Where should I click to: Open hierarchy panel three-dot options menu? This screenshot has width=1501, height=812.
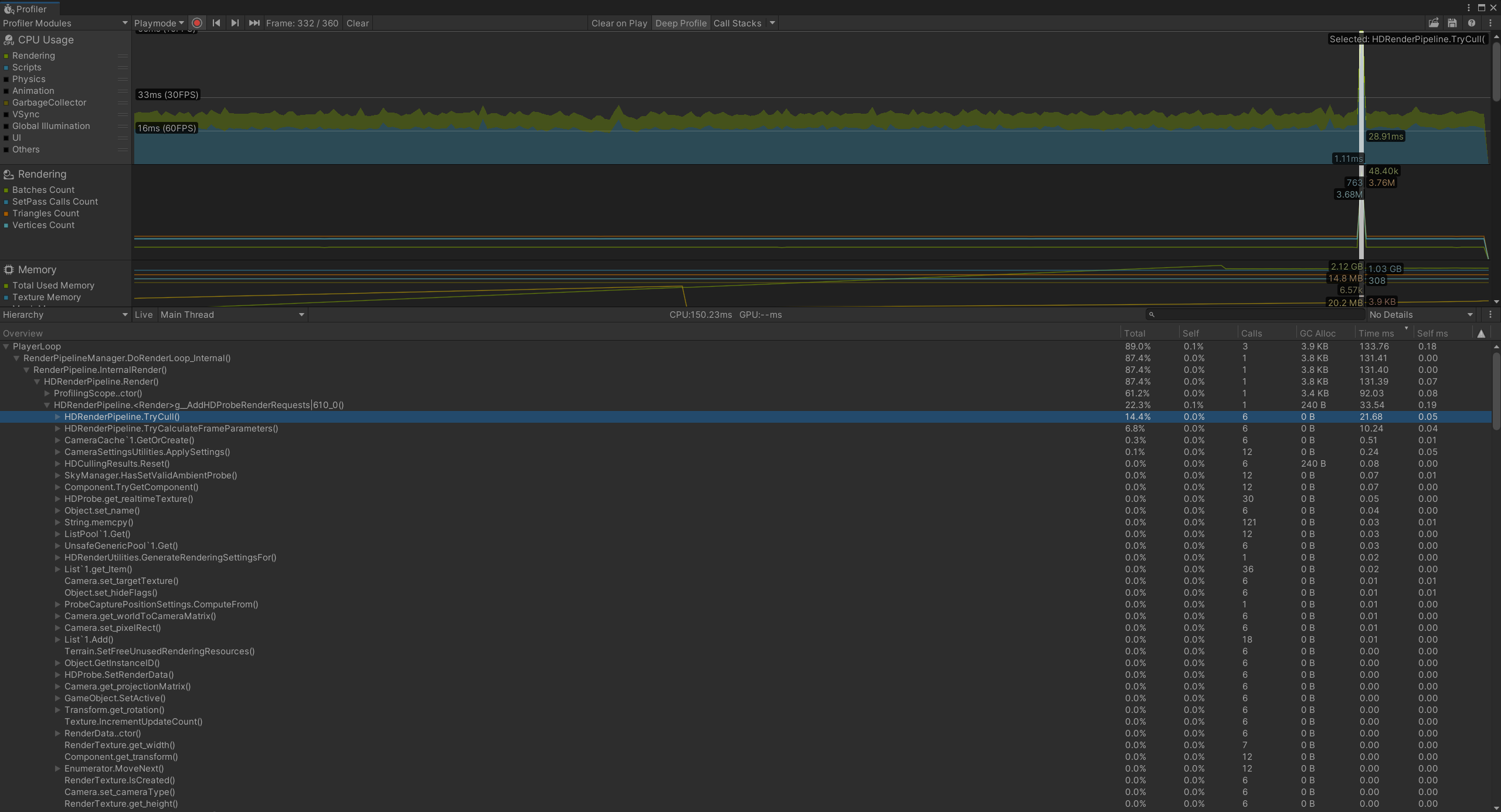(1490, 315)
